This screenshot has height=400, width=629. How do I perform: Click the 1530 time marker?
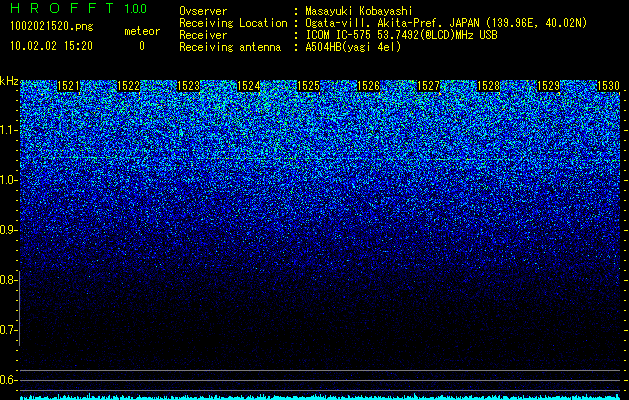(609, 86)
